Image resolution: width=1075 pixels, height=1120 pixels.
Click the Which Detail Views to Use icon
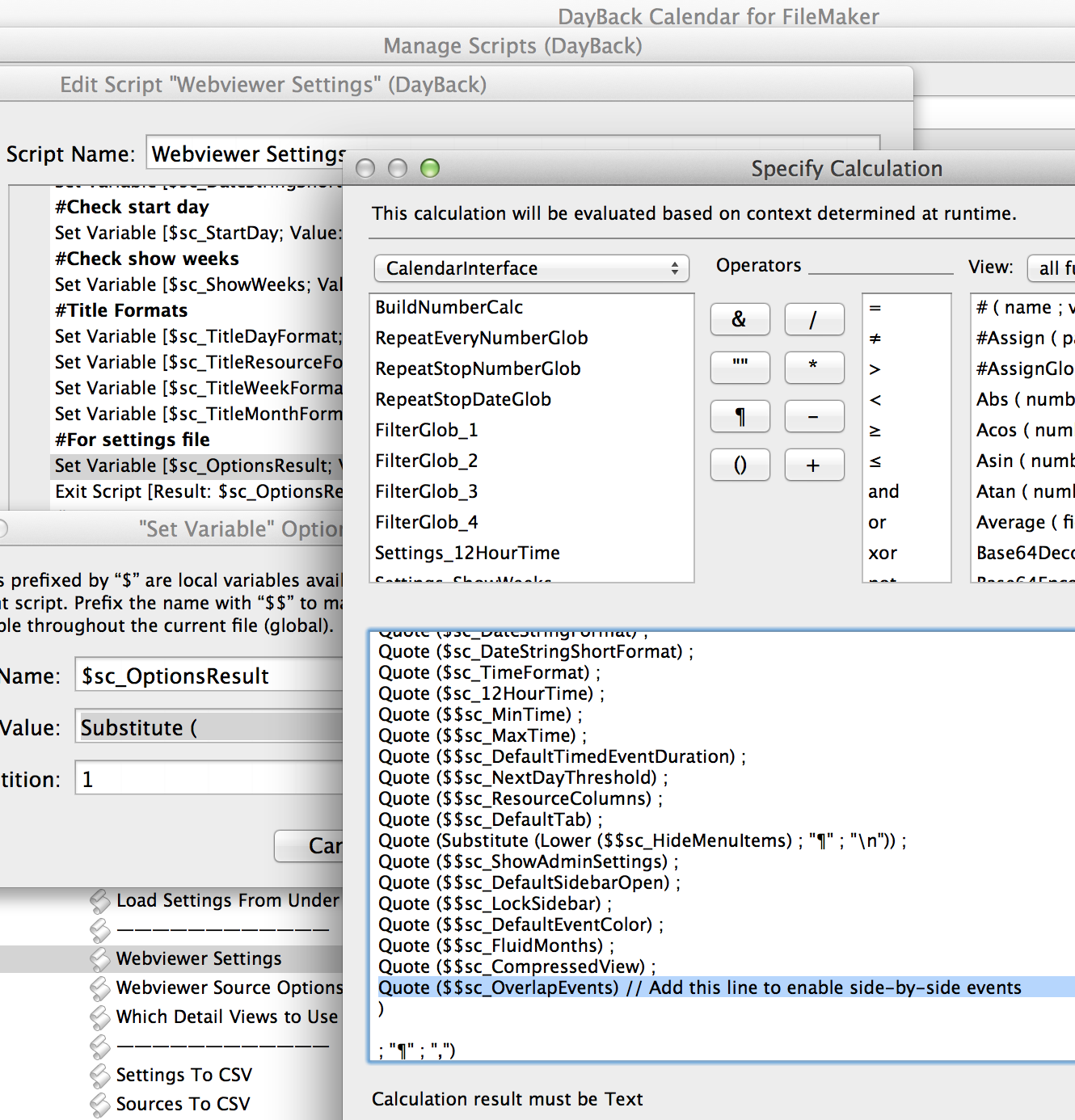(x=100, y=1017)
